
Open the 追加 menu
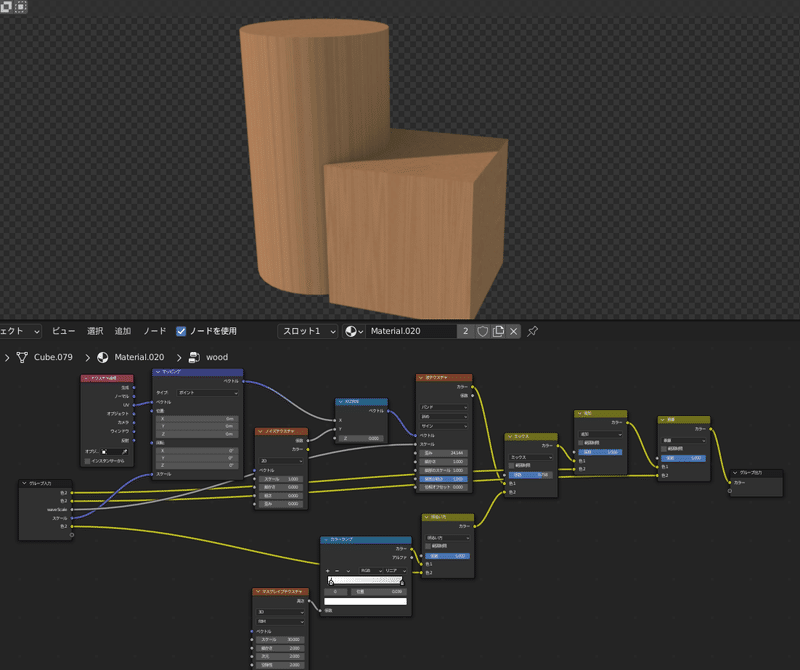click(x=123, y=331)
